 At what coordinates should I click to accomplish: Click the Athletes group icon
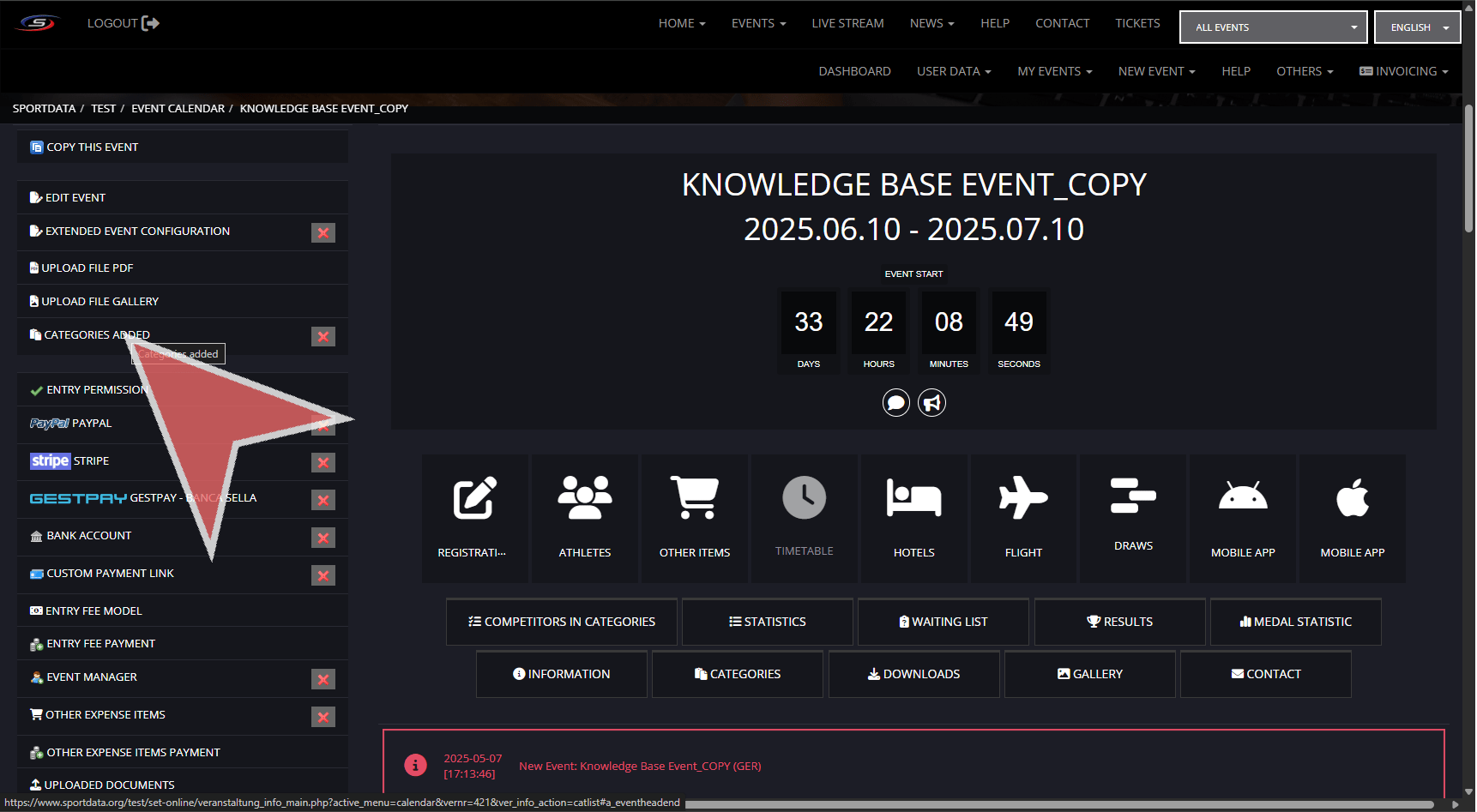tap(584, 498)
